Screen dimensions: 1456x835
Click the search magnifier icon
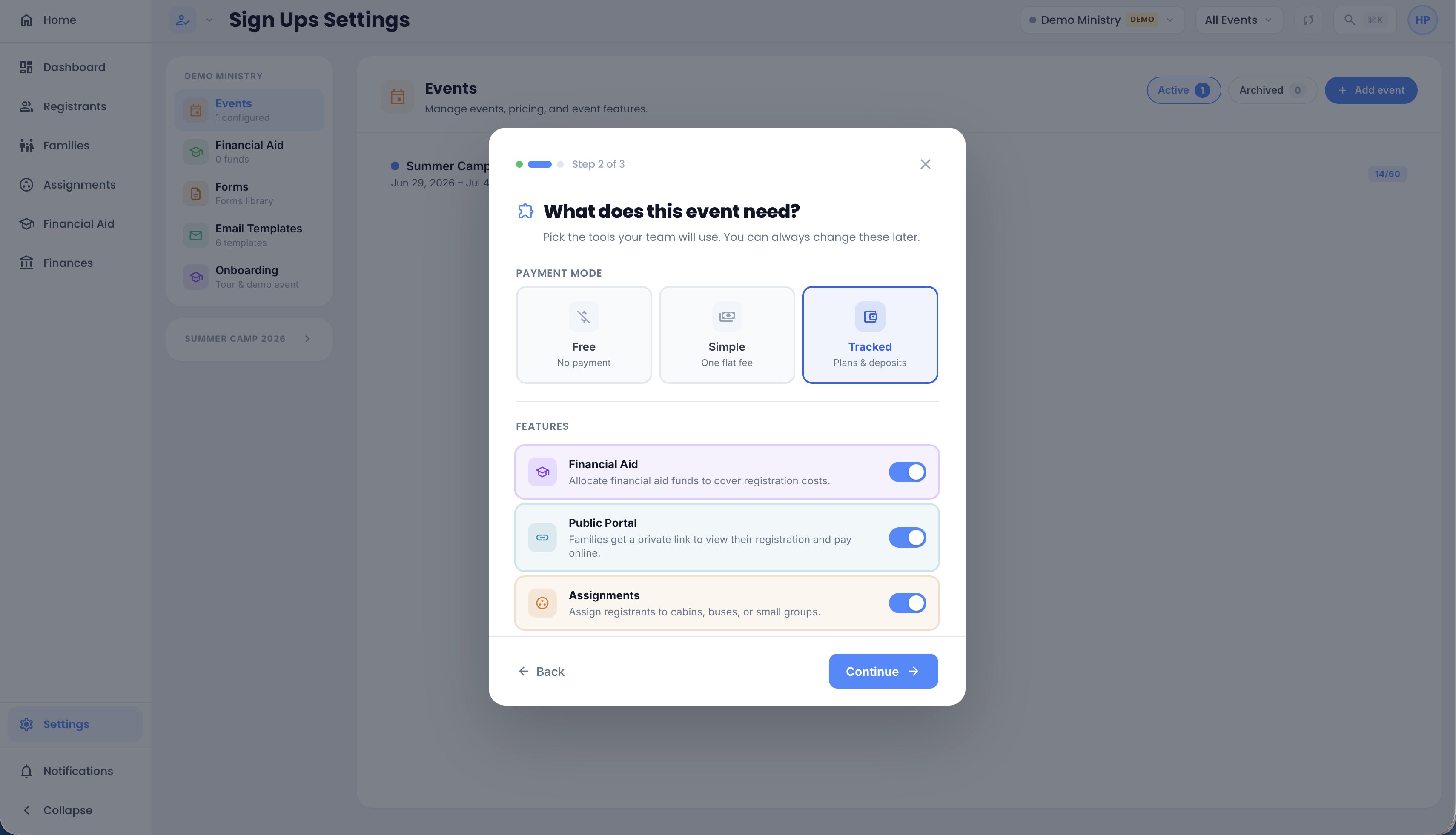pyautogui.click(x=1349, y=20)
